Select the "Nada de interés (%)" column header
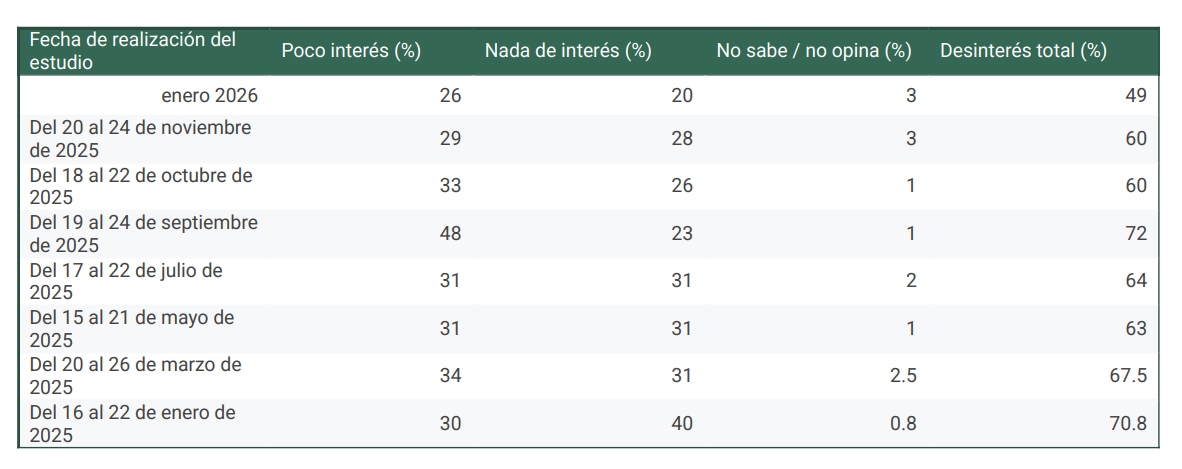The image size is (1182, 469). tap(568, 51)
